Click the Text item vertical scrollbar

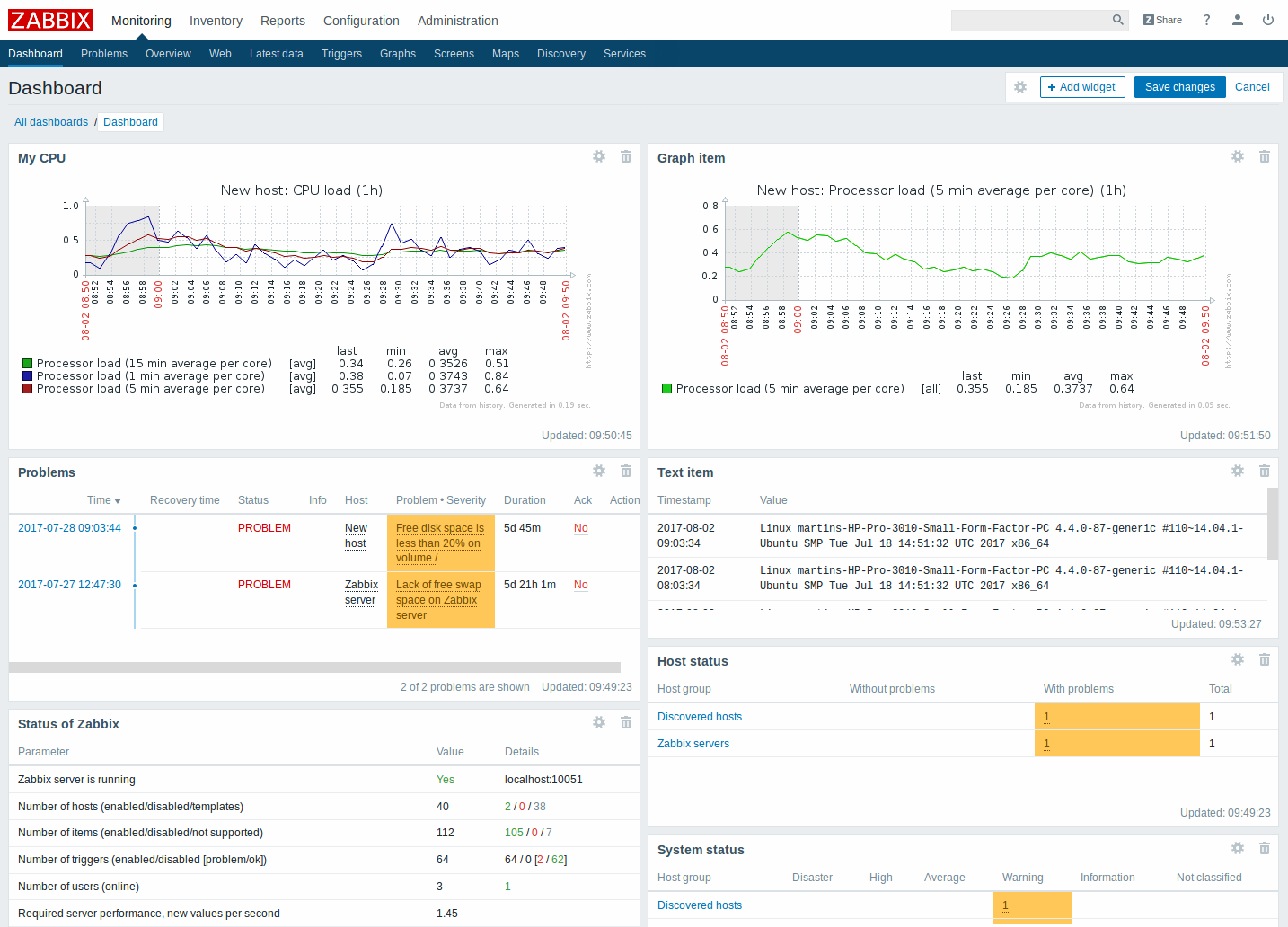pos(1273,524)
